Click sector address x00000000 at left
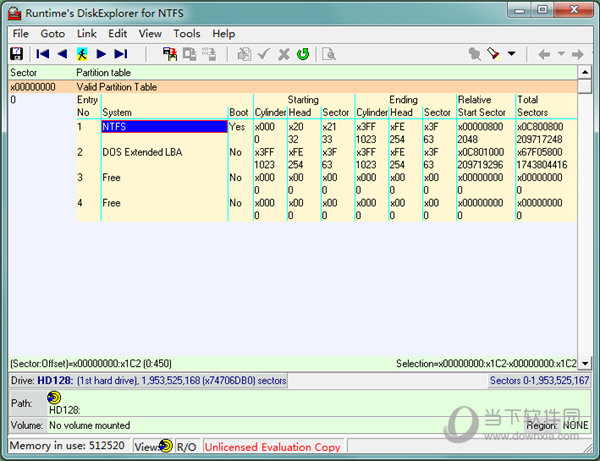600x461 pixels. click(x=33, y=87)
